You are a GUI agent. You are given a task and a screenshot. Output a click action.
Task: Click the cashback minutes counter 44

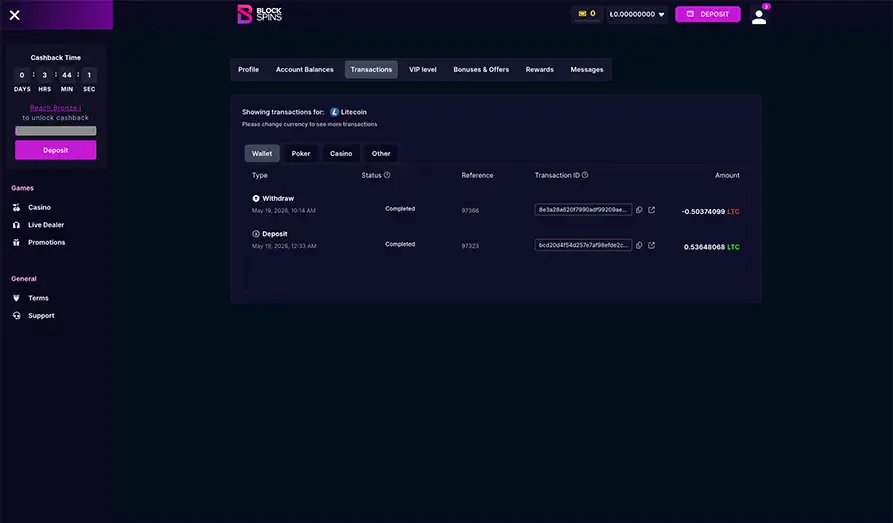click(x=67, y=75)
